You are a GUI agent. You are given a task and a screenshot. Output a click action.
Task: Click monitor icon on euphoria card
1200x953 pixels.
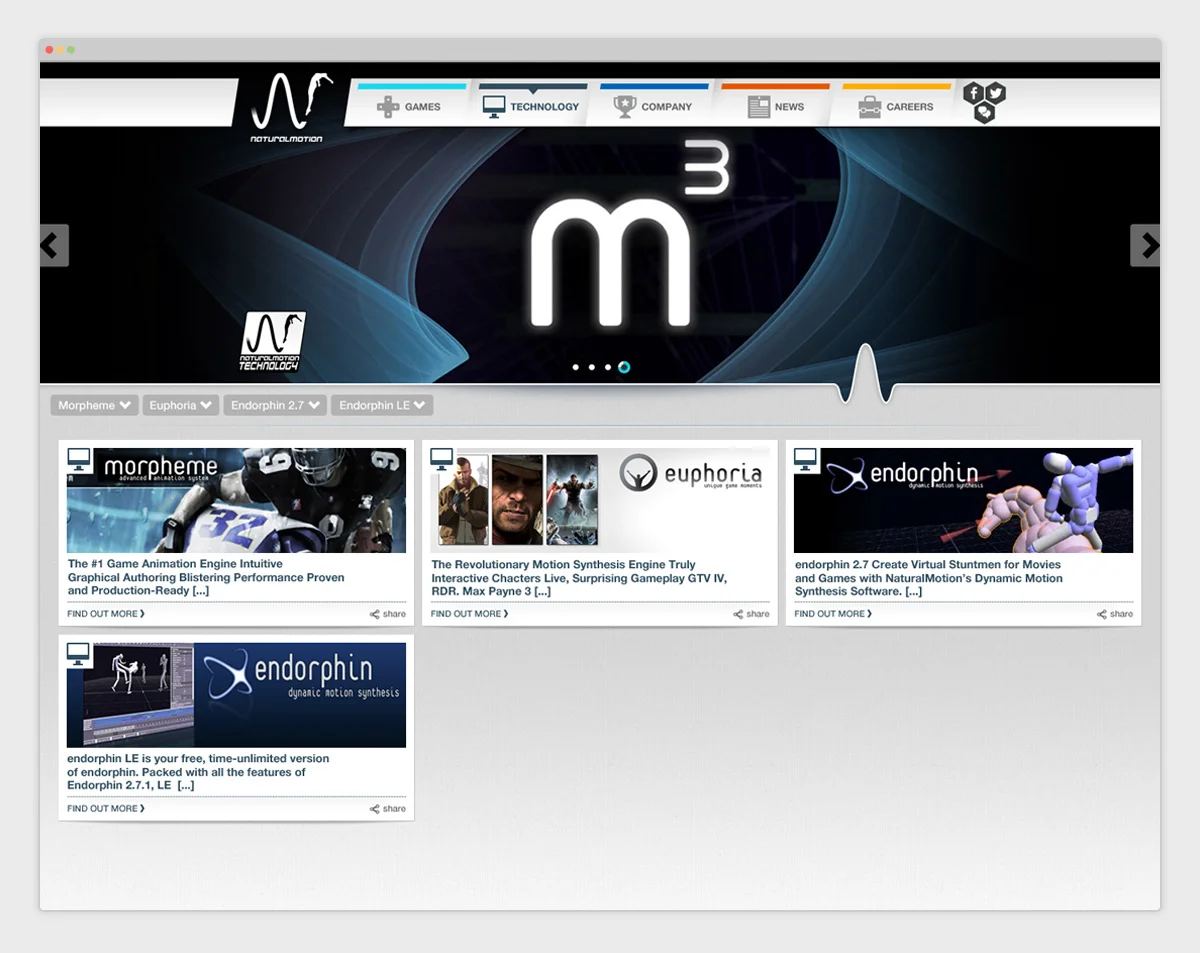443,459
